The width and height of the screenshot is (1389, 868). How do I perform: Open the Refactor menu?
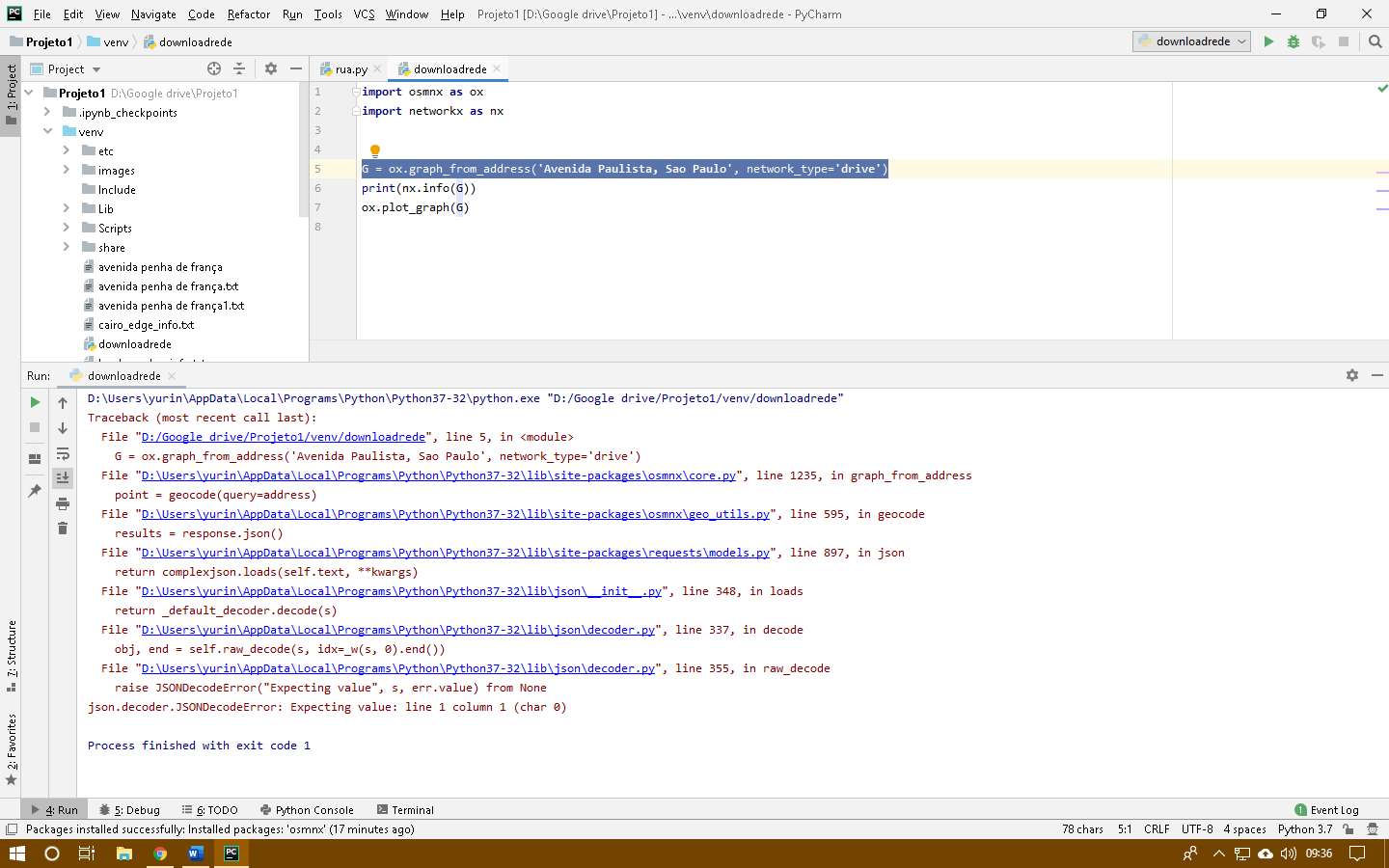point(249,14)
